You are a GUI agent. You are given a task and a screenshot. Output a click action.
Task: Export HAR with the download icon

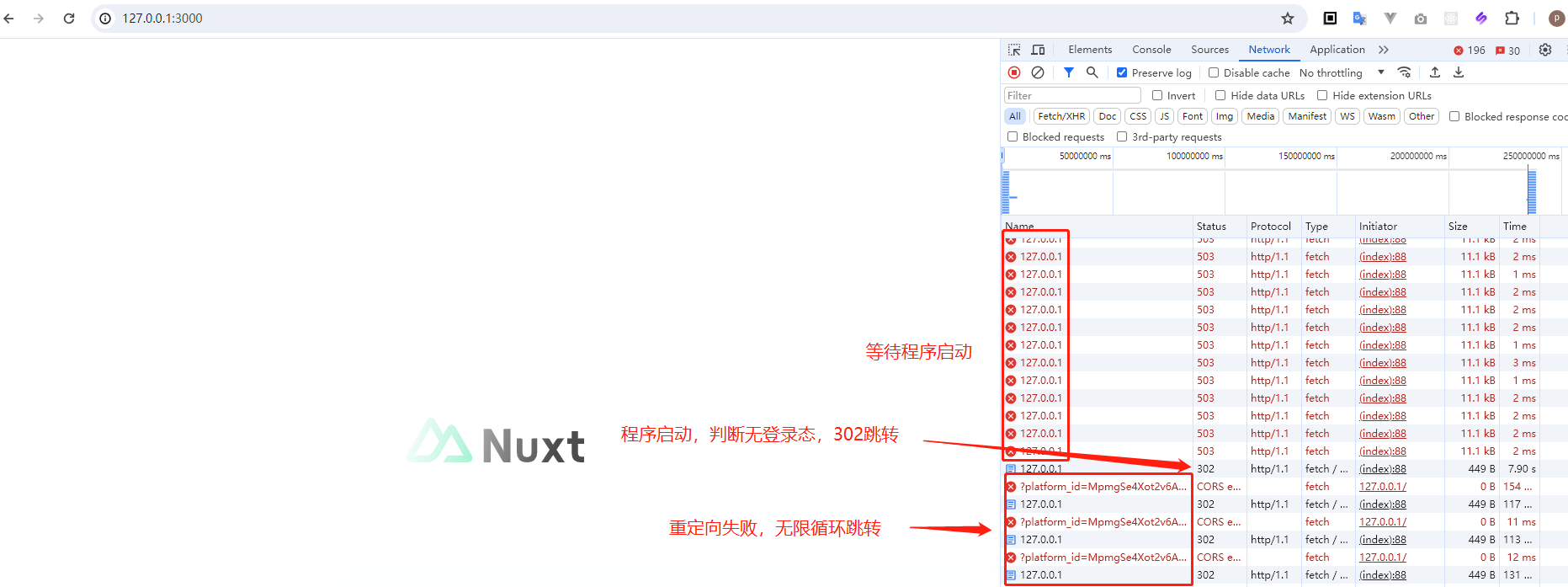pyautogui.click(x=1459, y=72)
